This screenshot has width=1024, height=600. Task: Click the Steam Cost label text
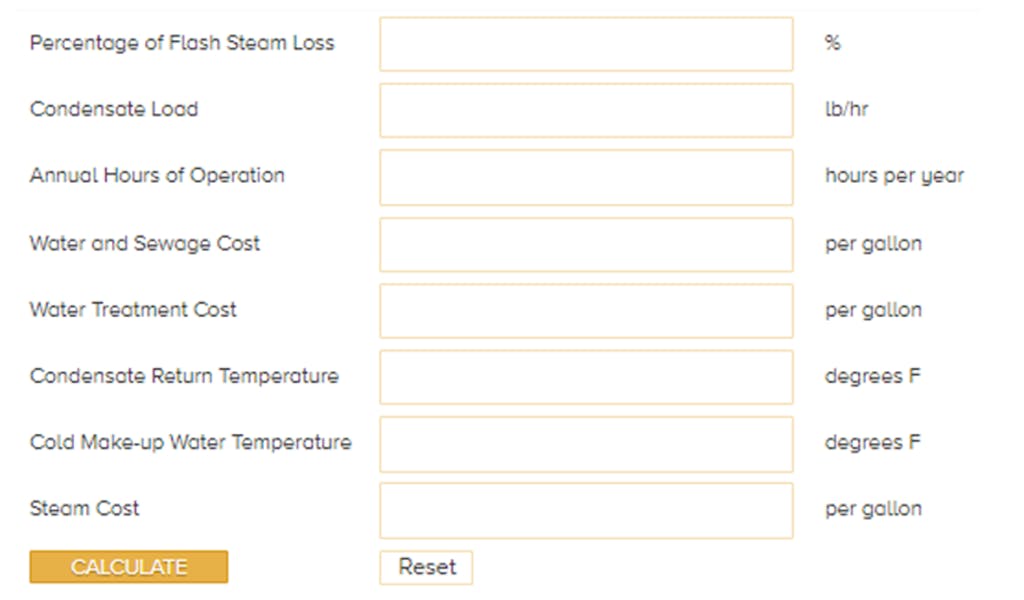click(84, 509)
